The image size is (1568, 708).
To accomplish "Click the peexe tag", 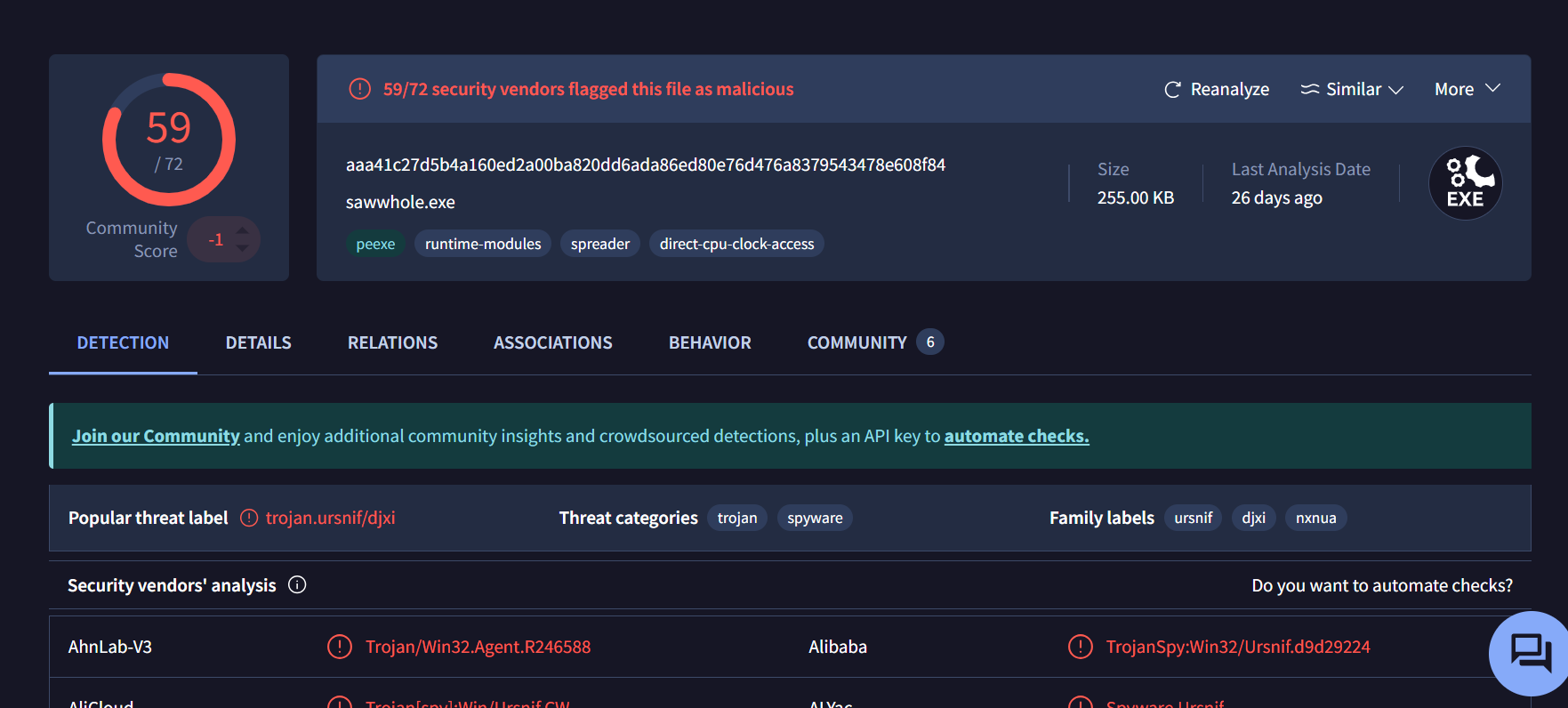I will [375, 244].
